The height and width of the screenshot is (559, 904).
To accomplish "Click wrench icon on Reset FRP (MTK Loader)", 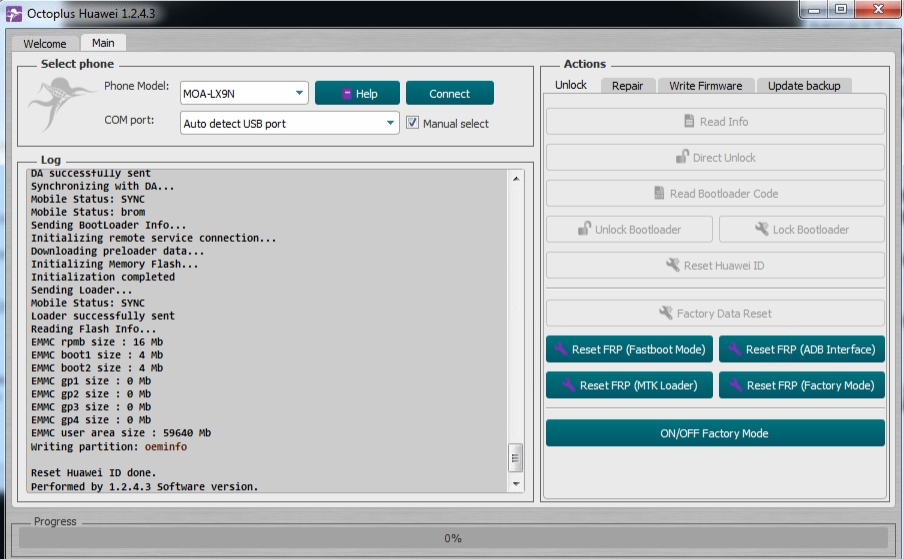I will click(x=568, y=384).
